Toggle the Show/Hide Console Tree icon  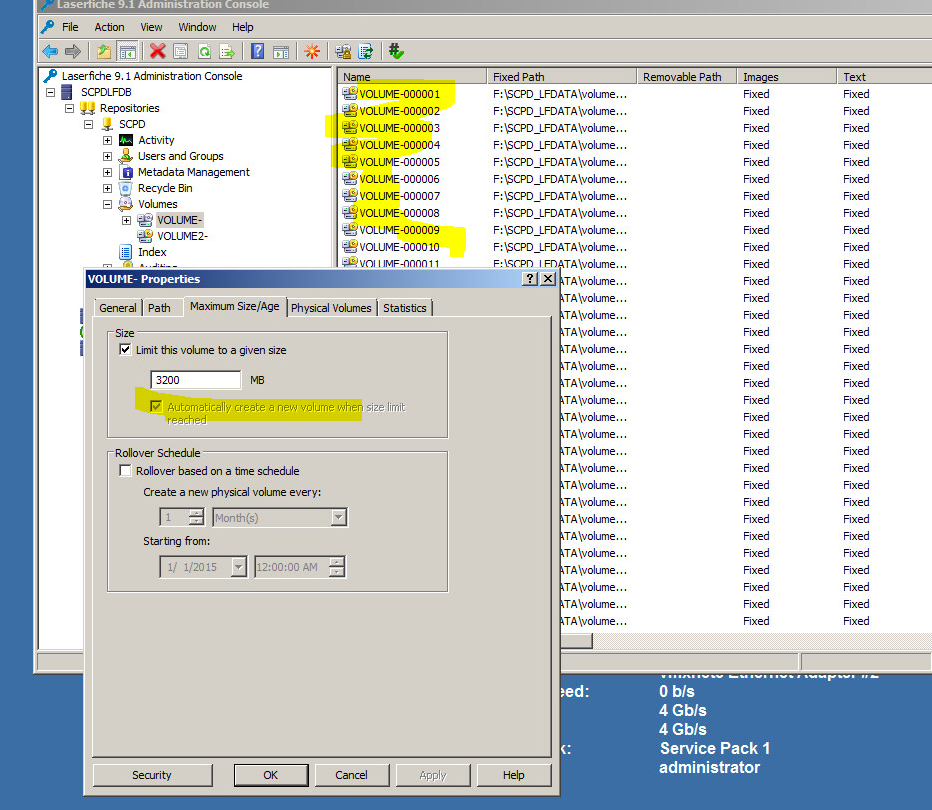click(127, 52)
